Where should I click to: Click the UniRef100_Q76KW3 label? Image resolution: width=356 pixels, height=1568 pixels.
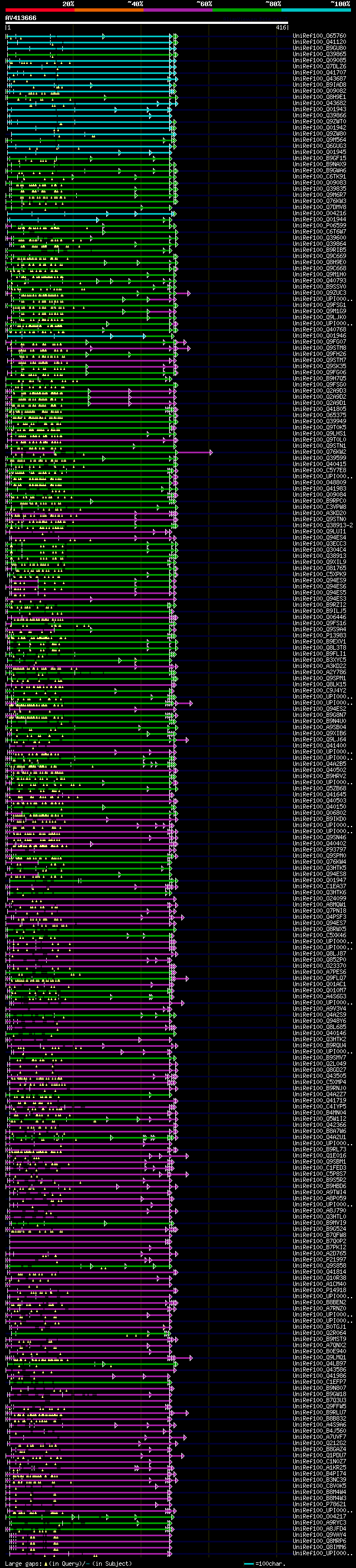tap(319, 201)
